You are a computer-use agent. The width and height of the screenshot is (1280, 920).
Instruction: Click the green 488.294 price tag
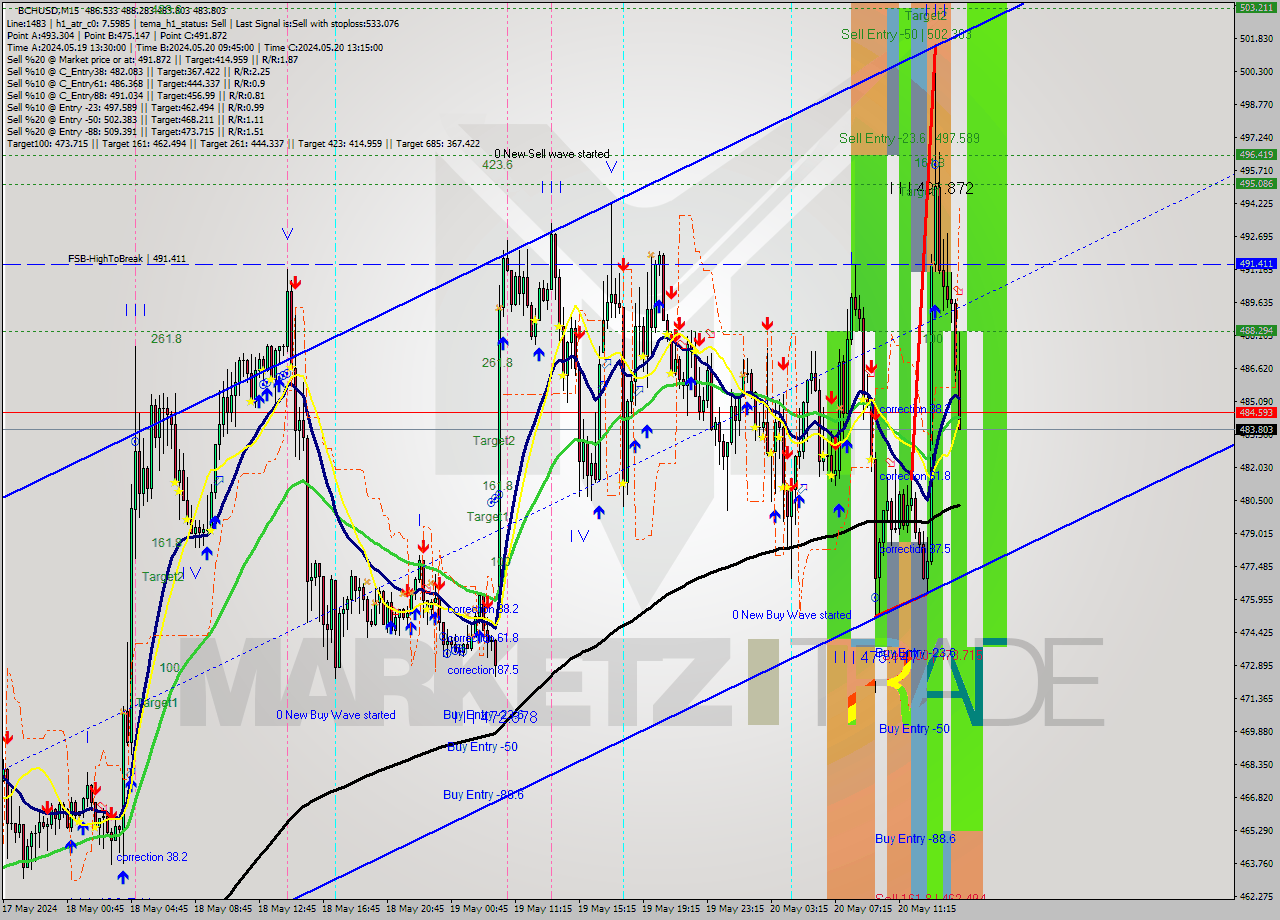tap(1256, 331)
